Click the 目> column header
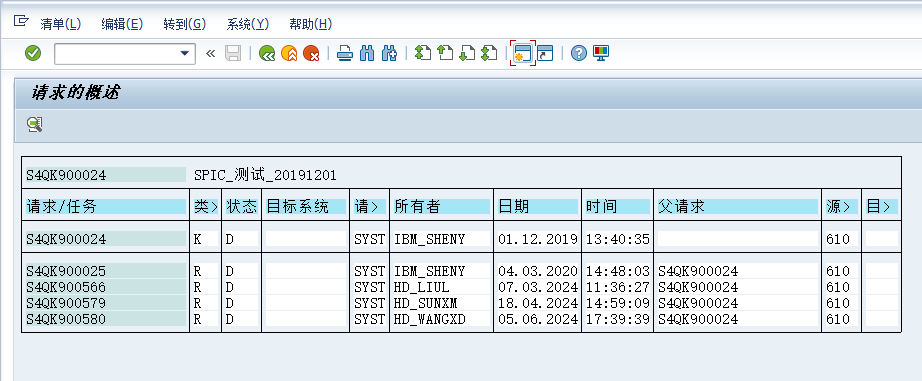Viewport: 922px width, 381px height. 881,206
